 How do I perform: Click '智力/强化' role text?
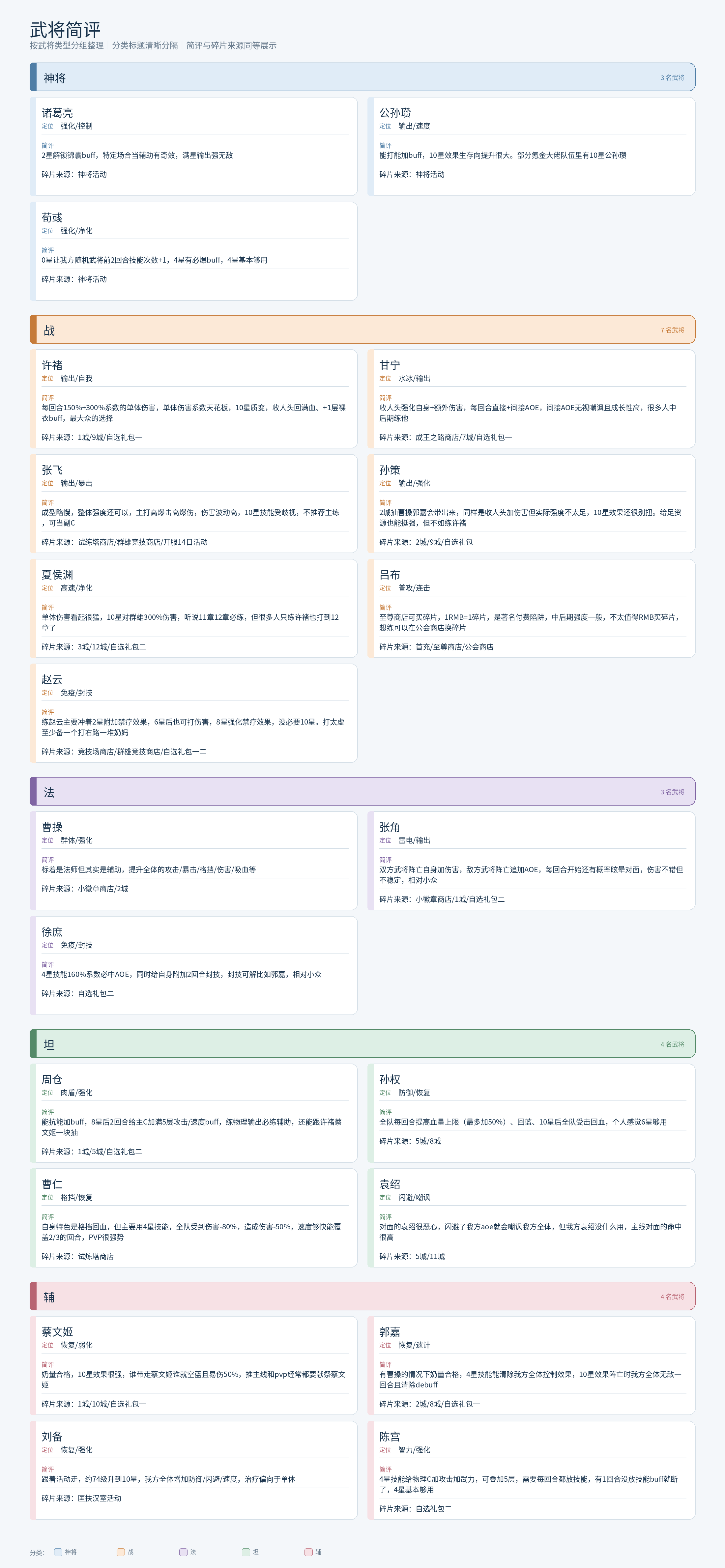tap(414, 1450)
